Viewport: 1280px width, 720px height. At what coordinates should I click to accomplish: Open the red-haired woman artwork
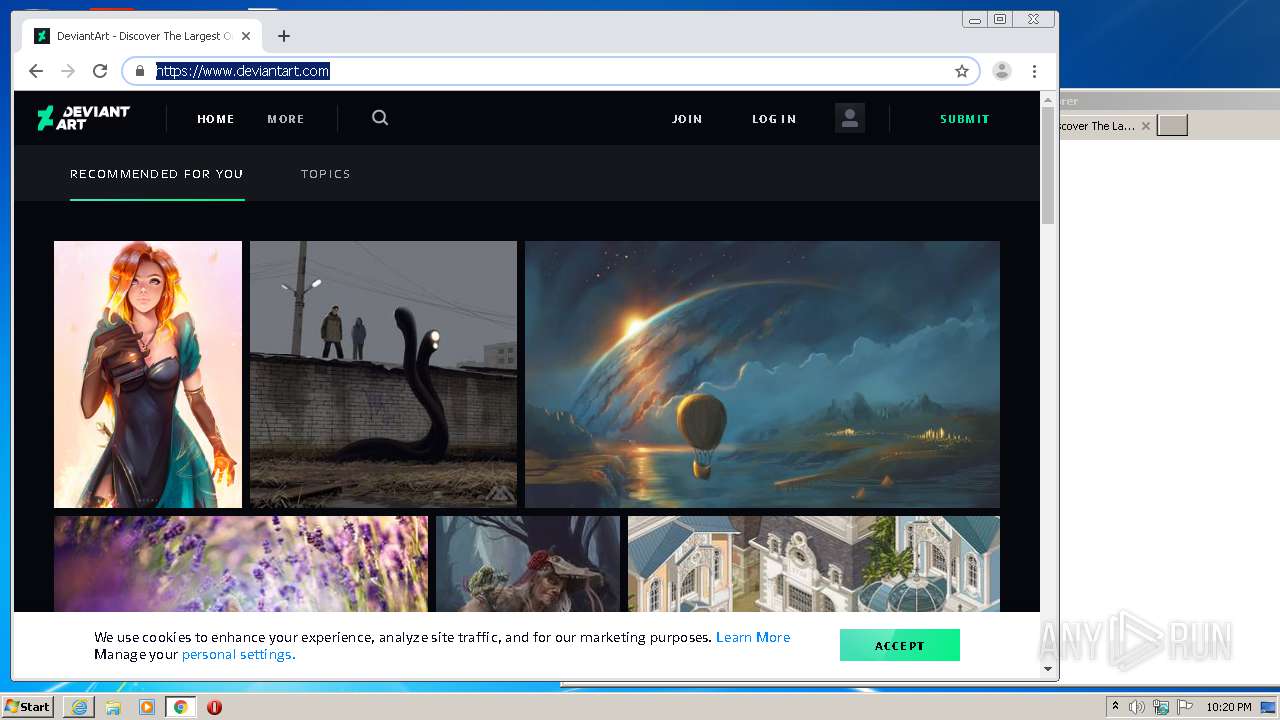[x=148, y=374]
